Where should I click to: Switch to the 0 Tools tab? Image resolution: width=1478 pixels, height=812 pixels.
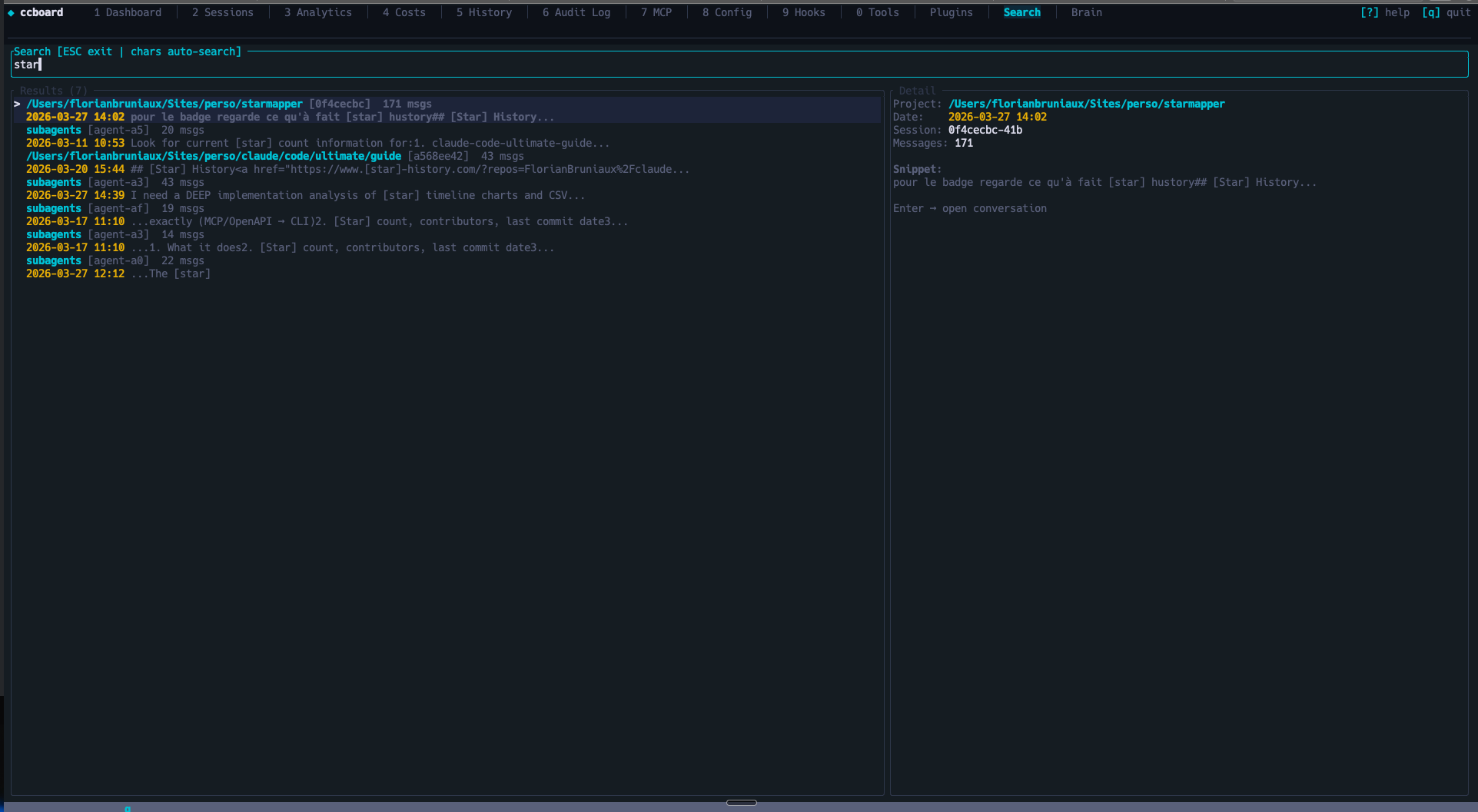(x=878, y=13)
